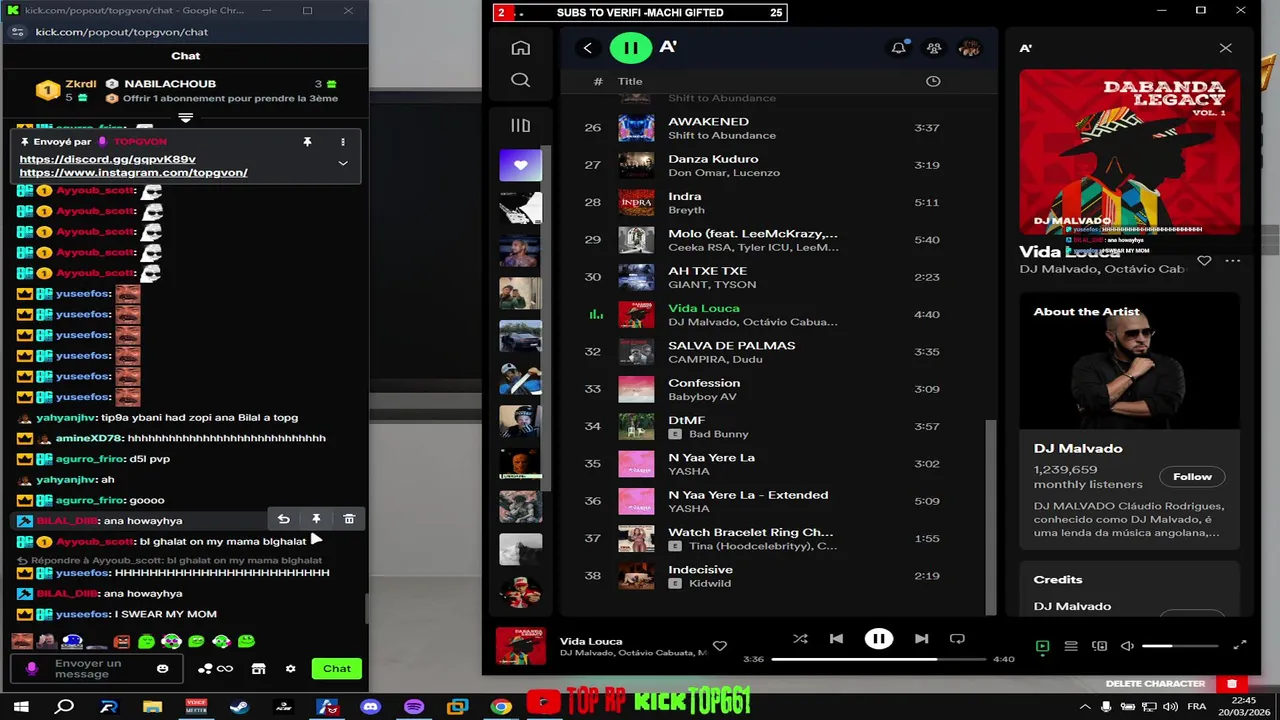Open pinned message three-dot menu

click(342, 142)
